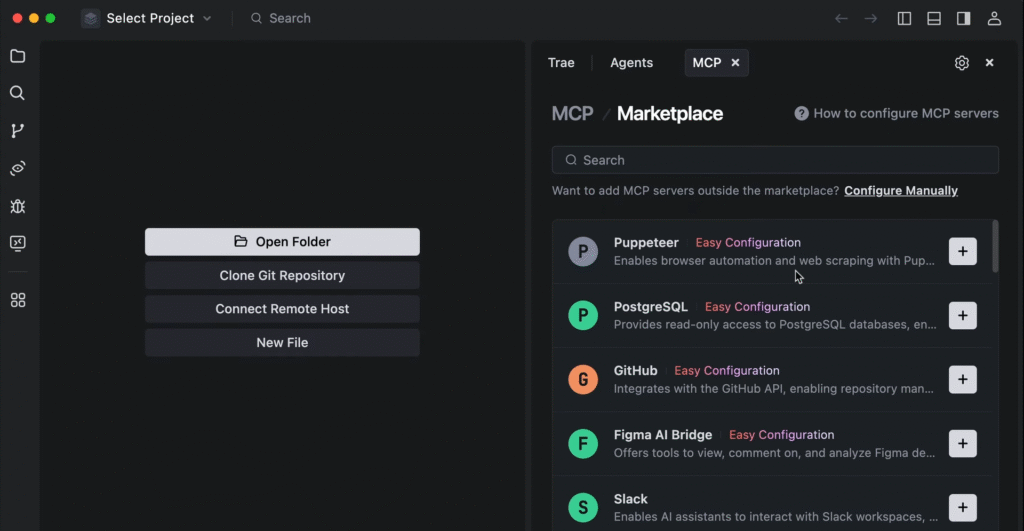Click Clone Git Repository
This screenshot has height=531, width=1024.
[x=282, y=276]
